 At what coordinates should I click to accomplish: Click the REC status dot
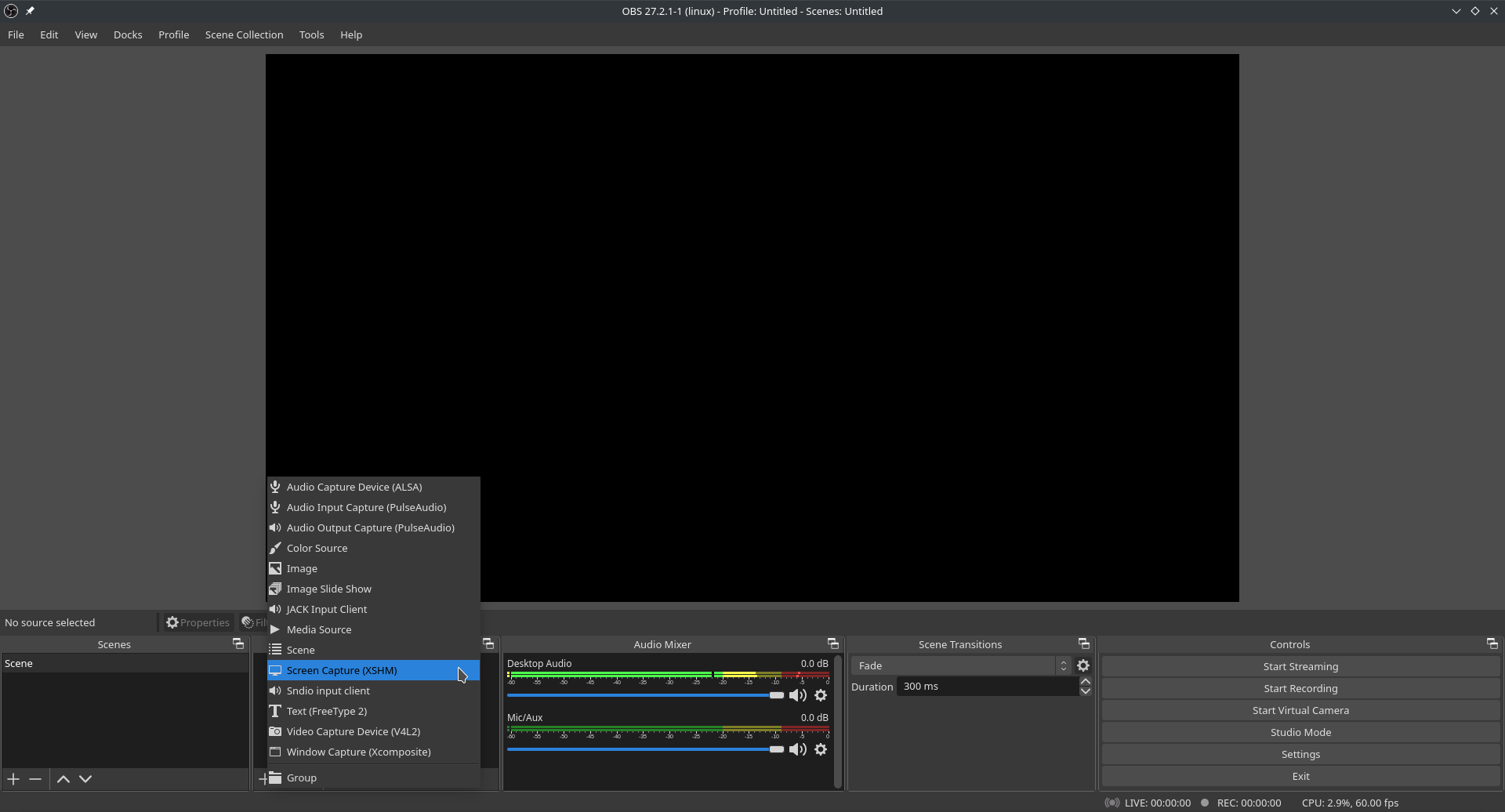pyautogui.click(x=1205, y=803)
